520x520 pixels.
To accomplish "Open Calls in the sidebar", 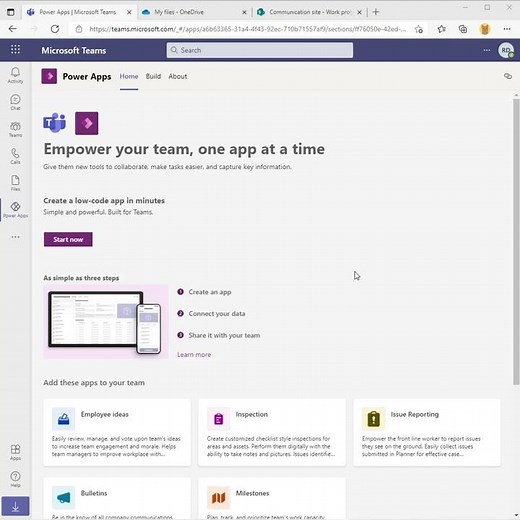I will click(15, 156).
